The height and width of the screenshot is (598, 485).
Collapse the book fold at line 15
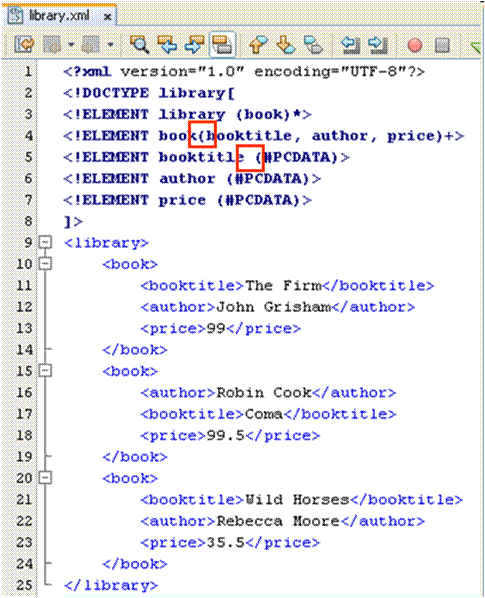pos(45,370)
